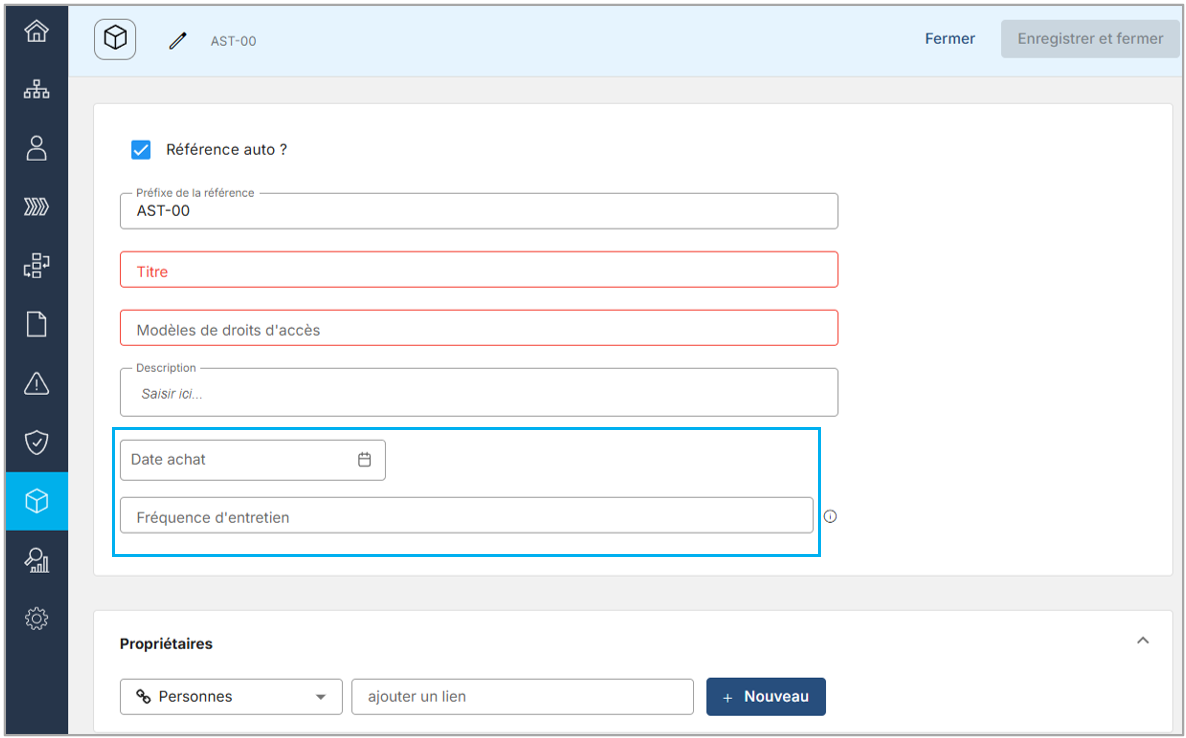Open the warning triangle sidebar icon

click(37, 383)
